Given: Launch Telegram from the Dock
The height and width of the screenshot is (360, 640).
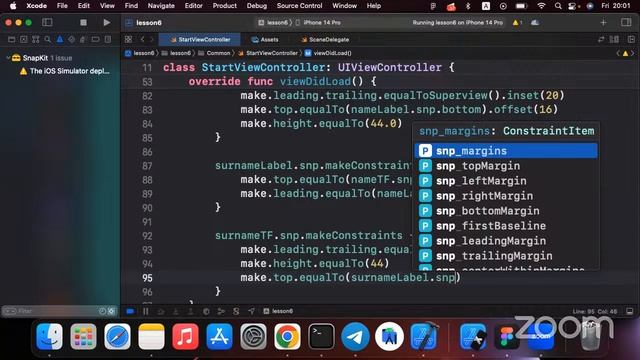Looking at the screenshot, I should pos(355,337).
